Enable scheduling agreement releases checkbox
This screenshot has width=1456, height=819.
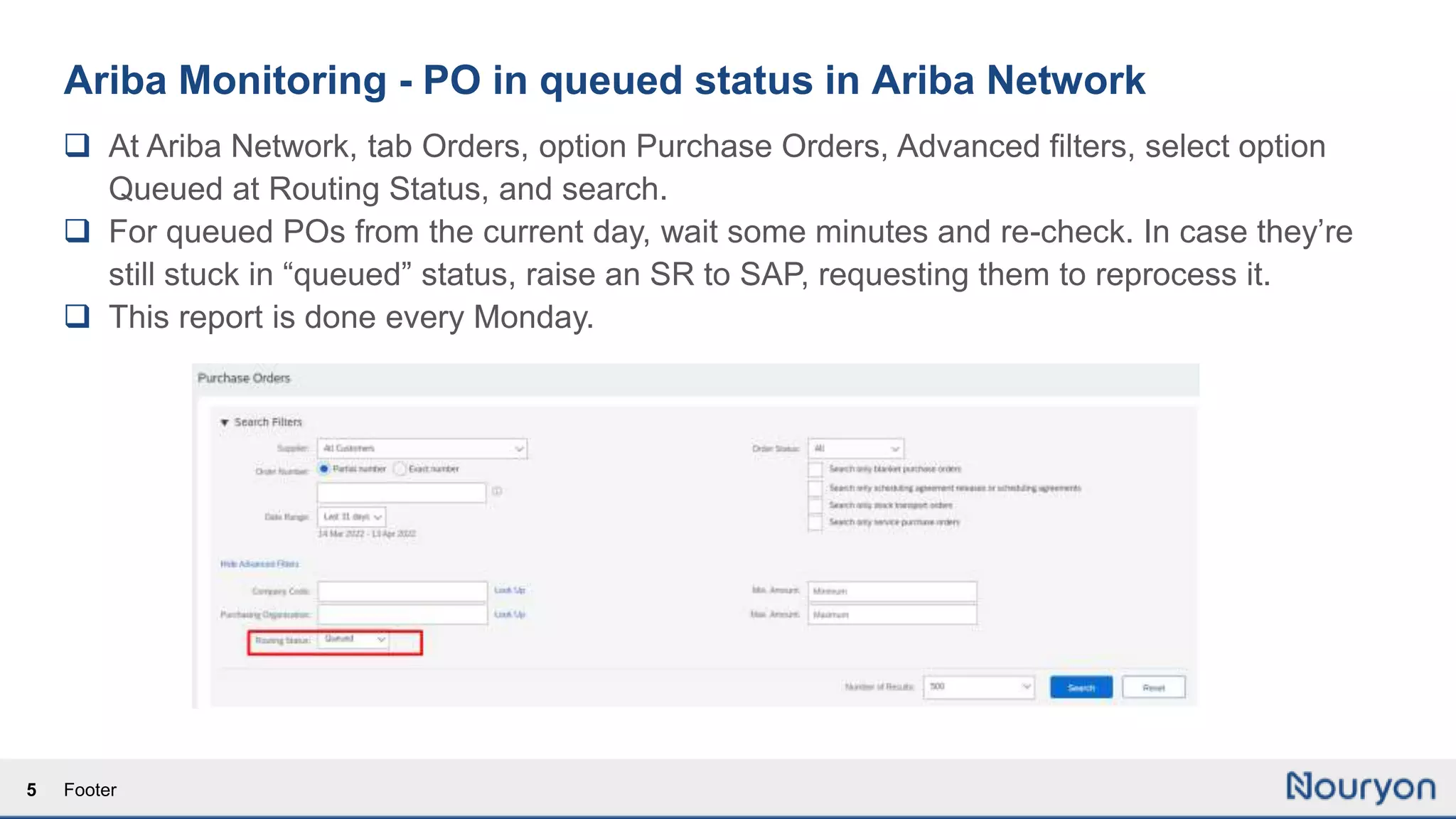[815, 488]
